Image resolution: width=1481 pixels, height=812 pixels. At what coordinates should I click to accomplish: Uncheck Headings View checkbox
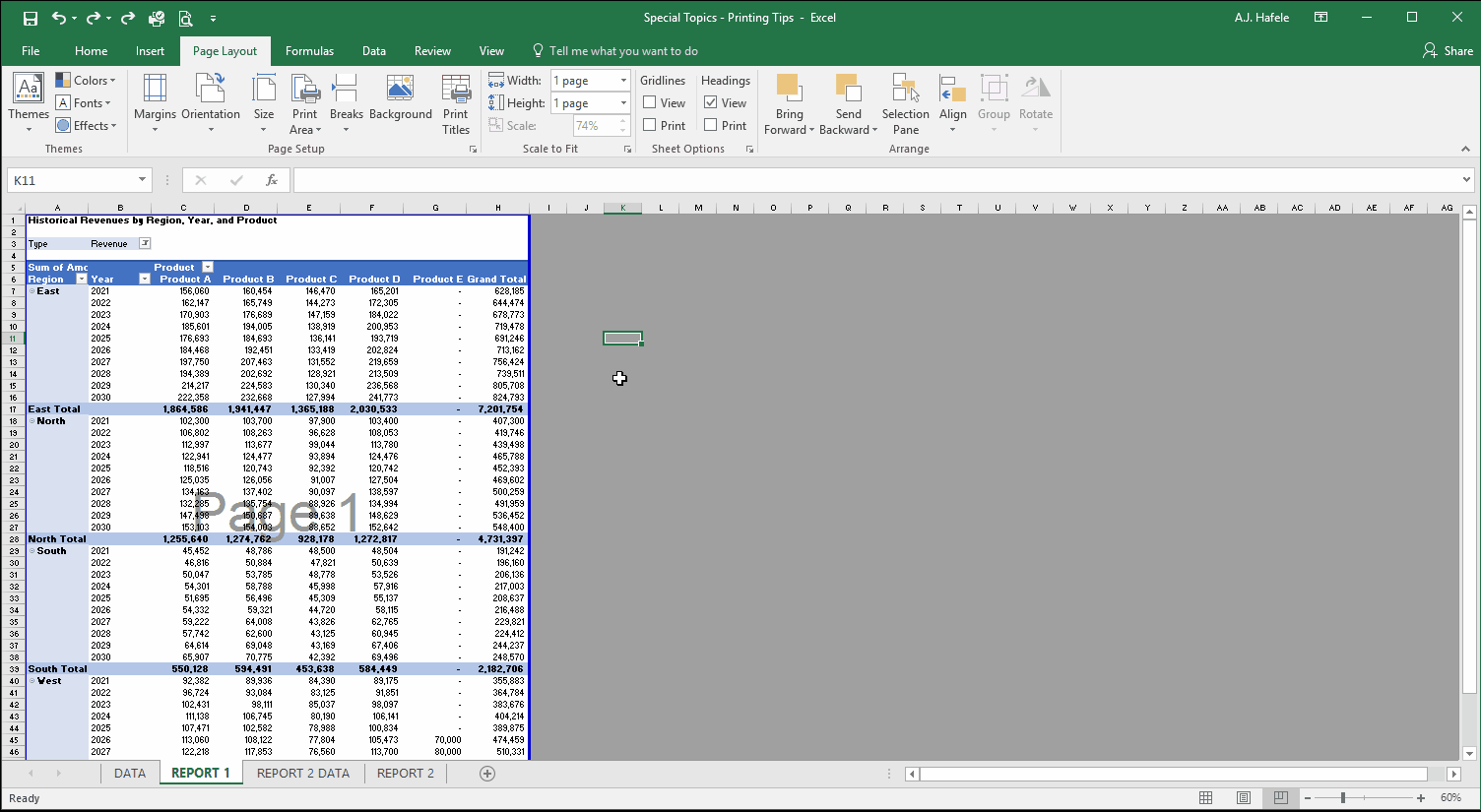(711, 102)
